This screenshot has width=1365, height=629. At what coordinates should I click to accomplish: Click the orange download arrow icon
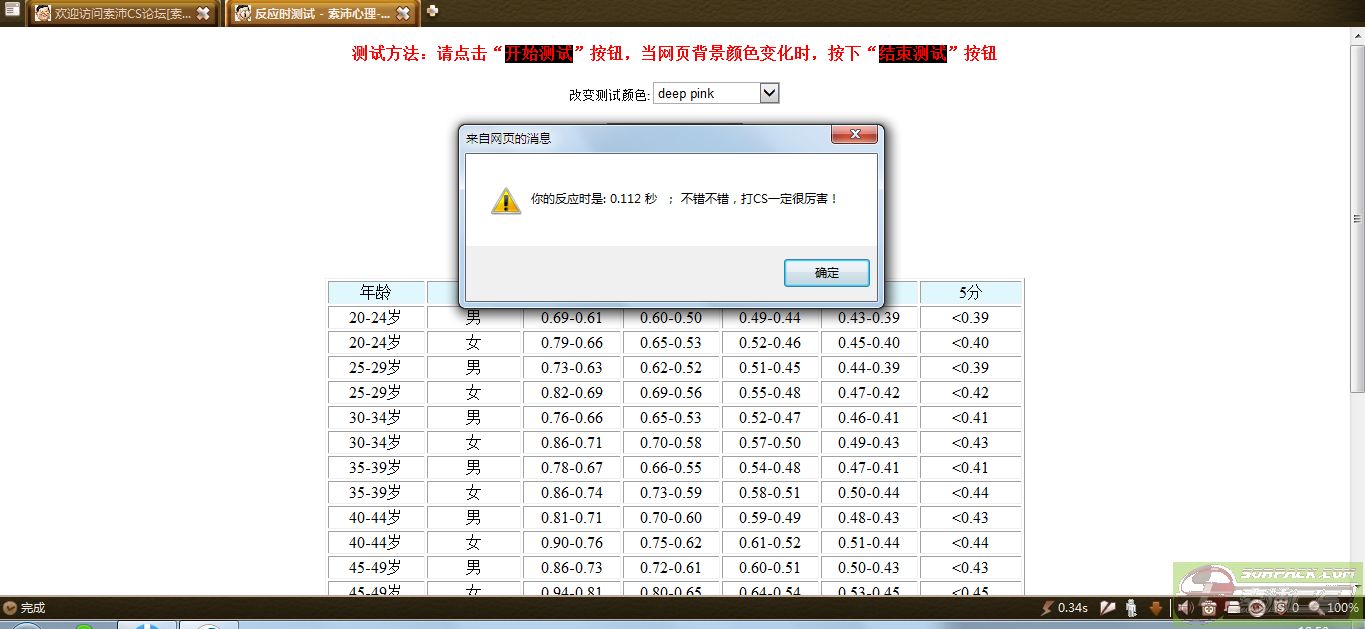pos(1156,608)
